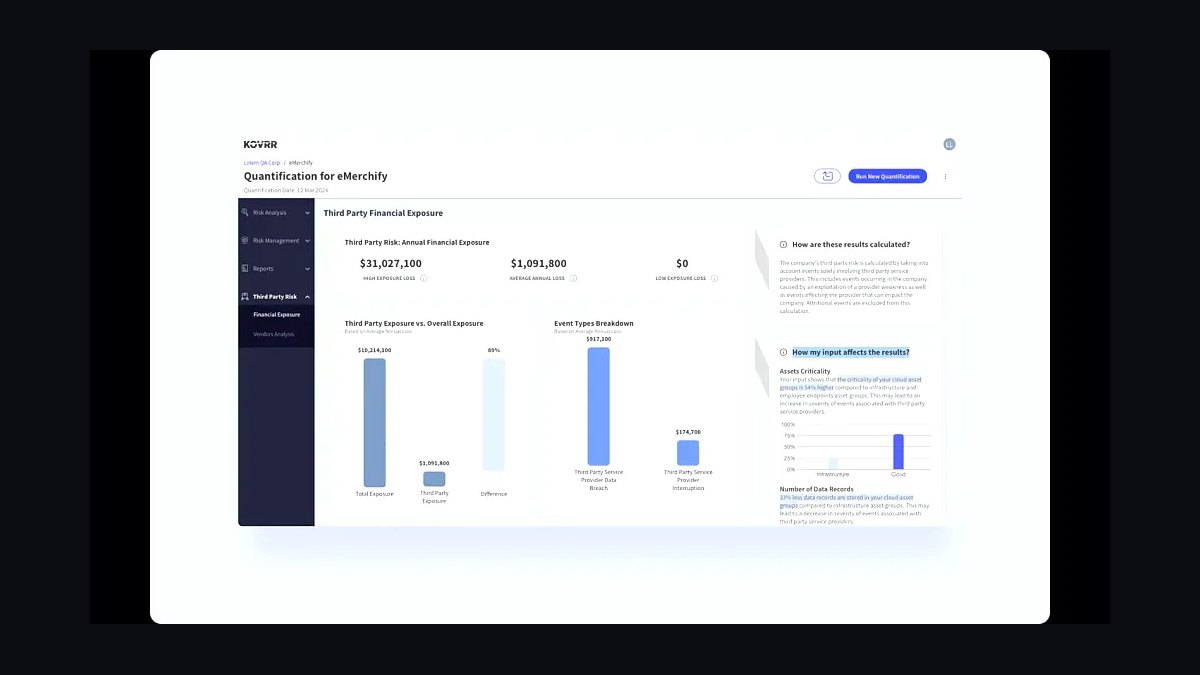The image size is (1200, 675).
Task: Click the KOVRR logo
Action: click(x=261, y=144)
